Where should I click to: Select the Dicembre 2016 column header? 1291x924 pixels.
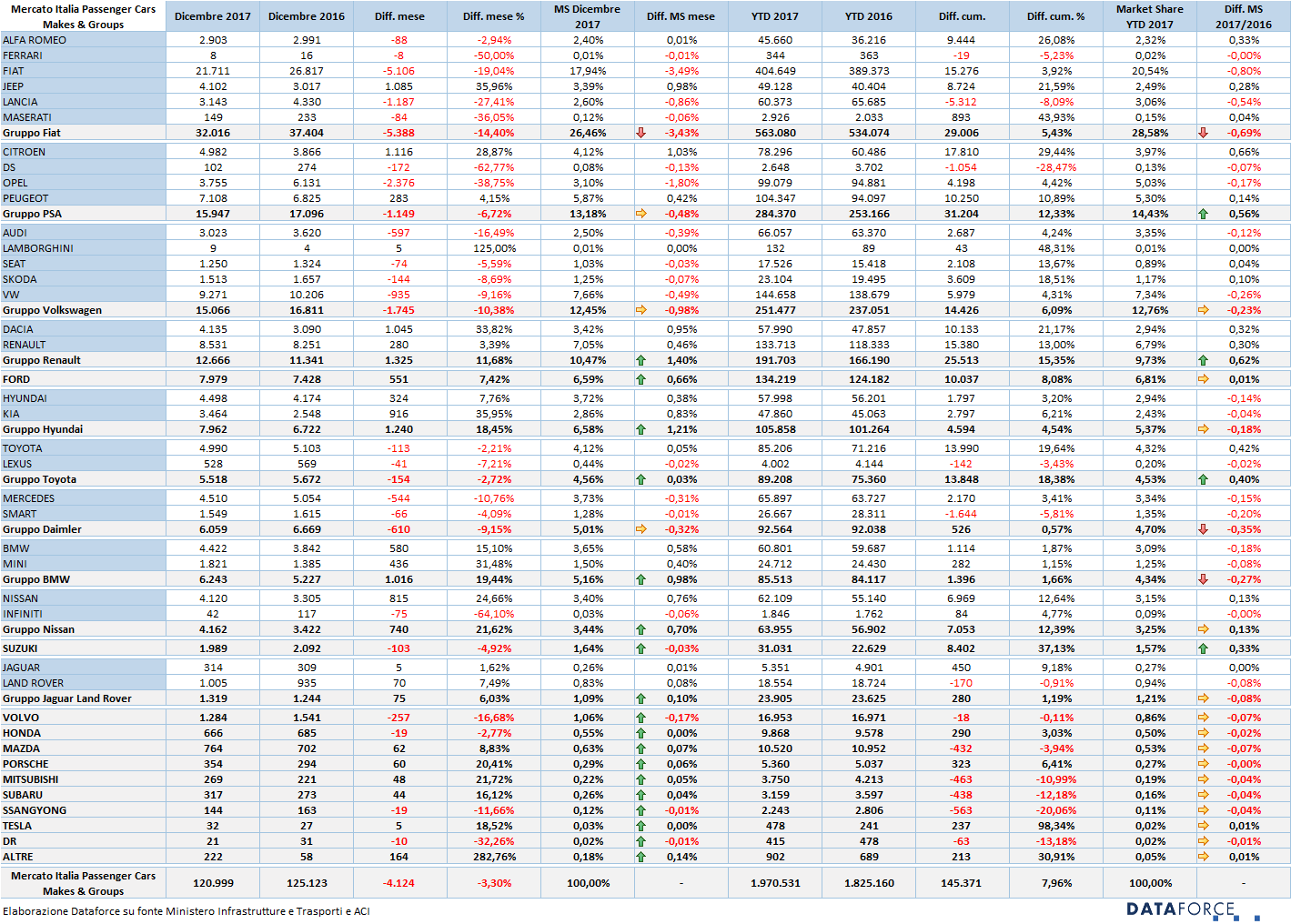click(x=307, y=16)
